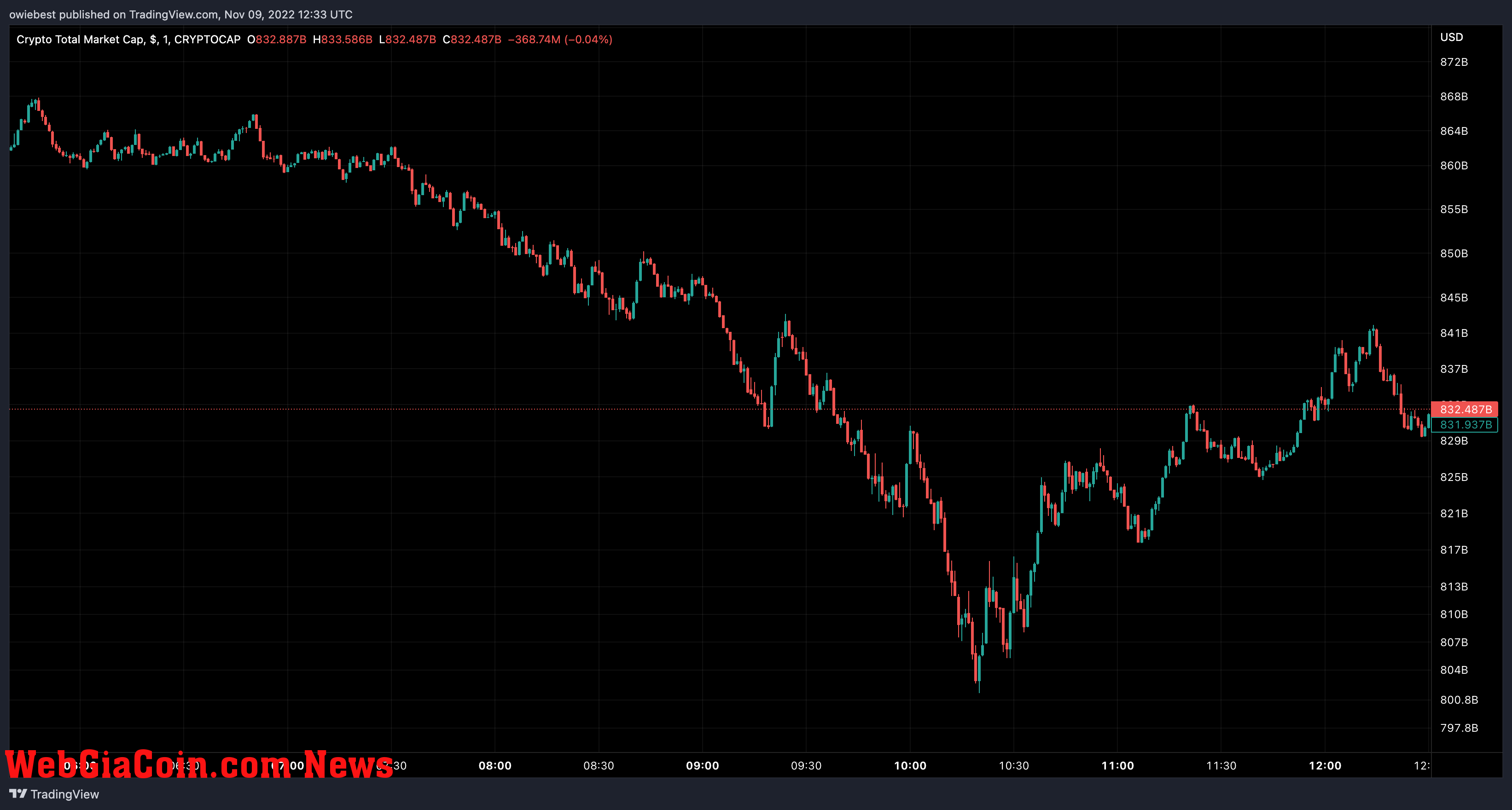The image size is (1512, 810).
Task: Click the 813B price axis label
Action: coord(1454,586)
